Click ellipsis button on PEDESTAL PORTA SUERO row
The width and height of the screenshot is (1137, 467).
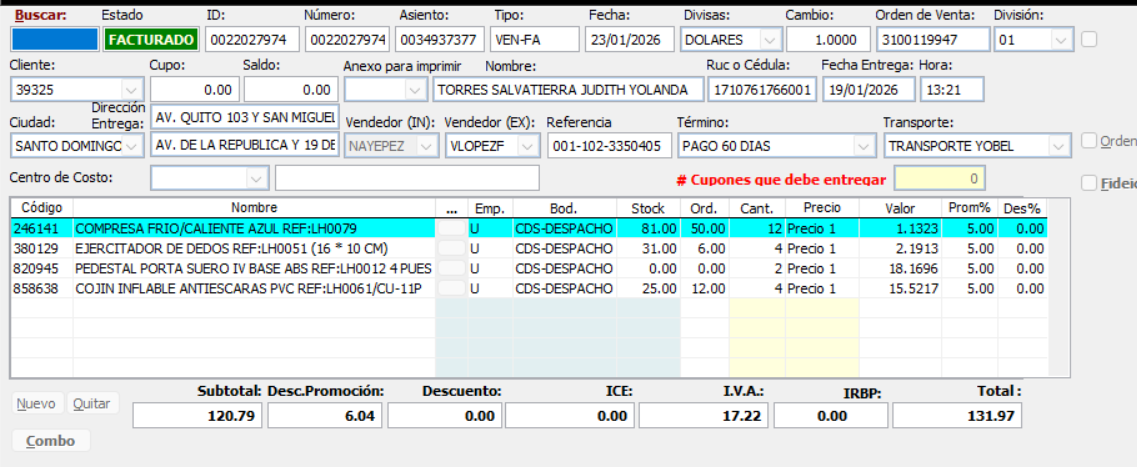pyautogui.click(x=452, y=268)
